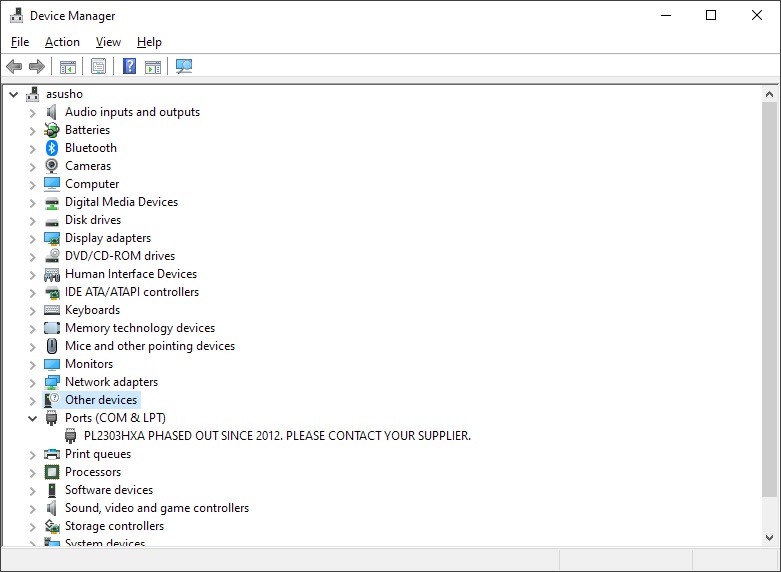This screenshot has height=572, width=781.
Task: Click the Network adapters icon
Action: click(x=52, y=382)
